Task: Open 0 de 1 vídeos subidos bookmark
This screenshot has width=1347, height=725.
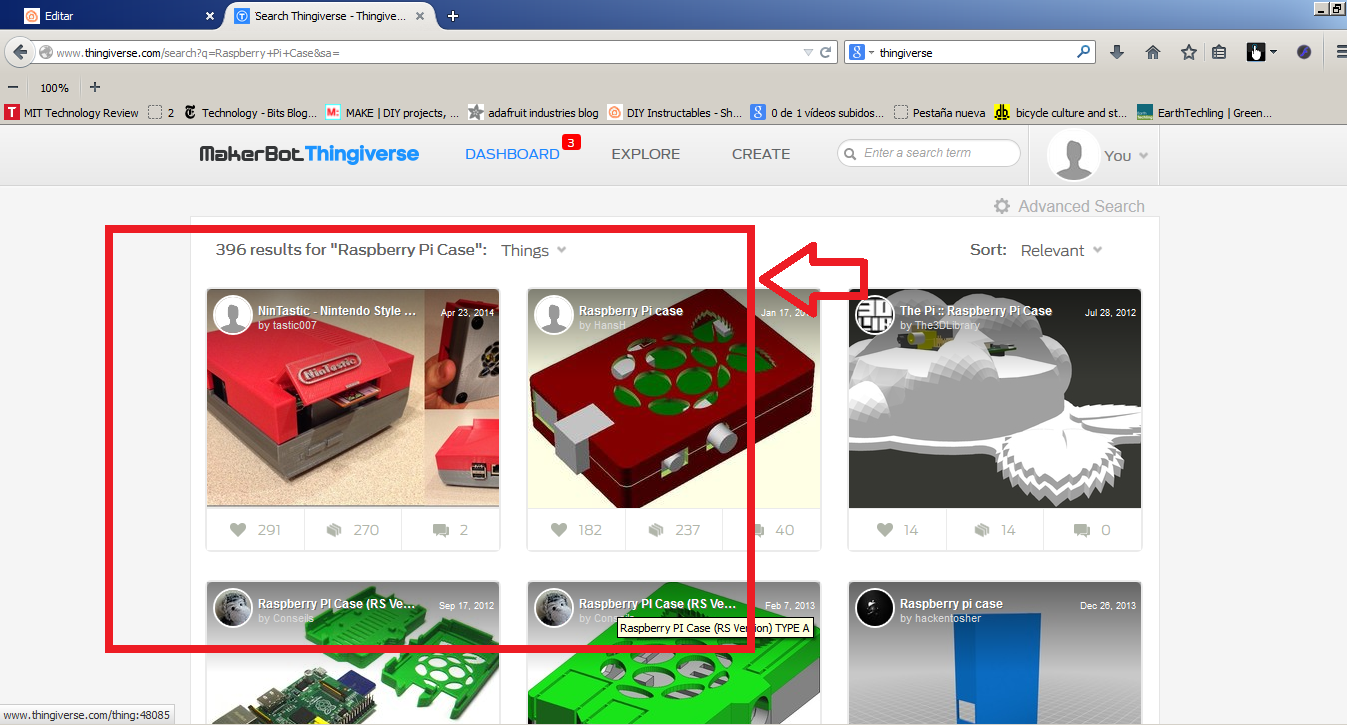Action: (x=818, y=113)
